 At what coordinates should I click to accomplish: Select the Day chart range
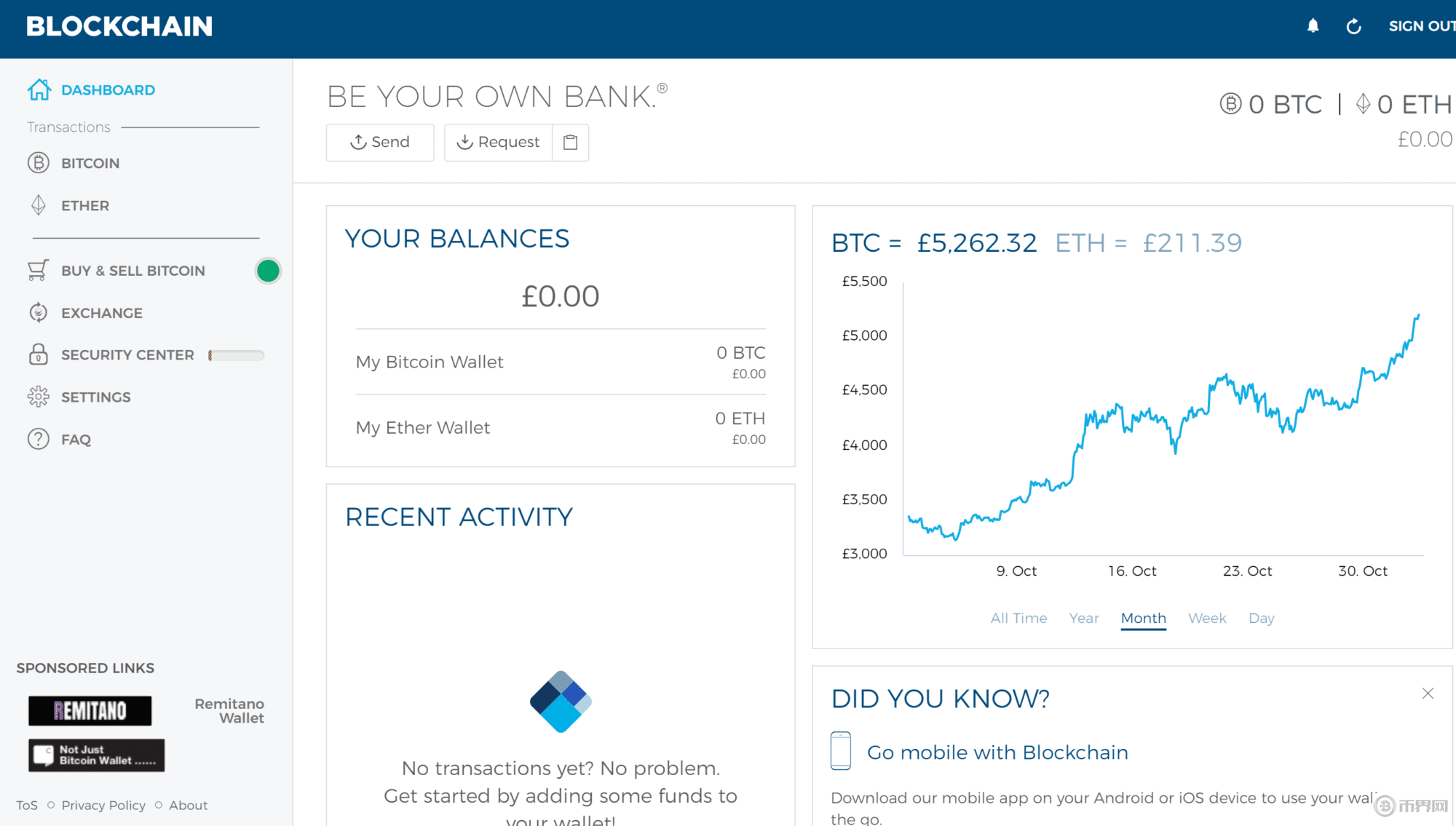[x=1261, y=618]
